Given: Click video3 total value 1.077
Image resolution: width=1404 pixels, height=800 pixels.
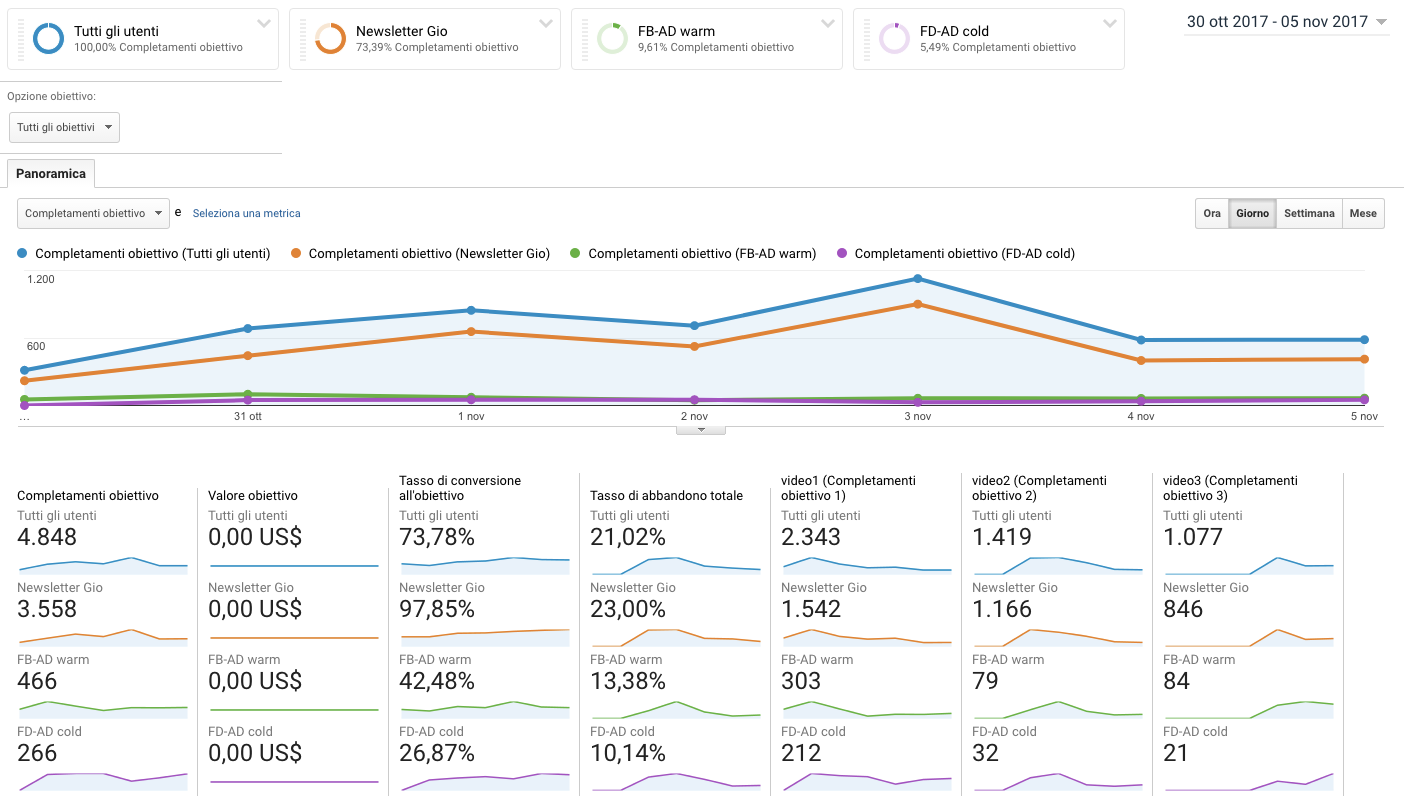Looking at the screenshot, I should click(1193, 537).
